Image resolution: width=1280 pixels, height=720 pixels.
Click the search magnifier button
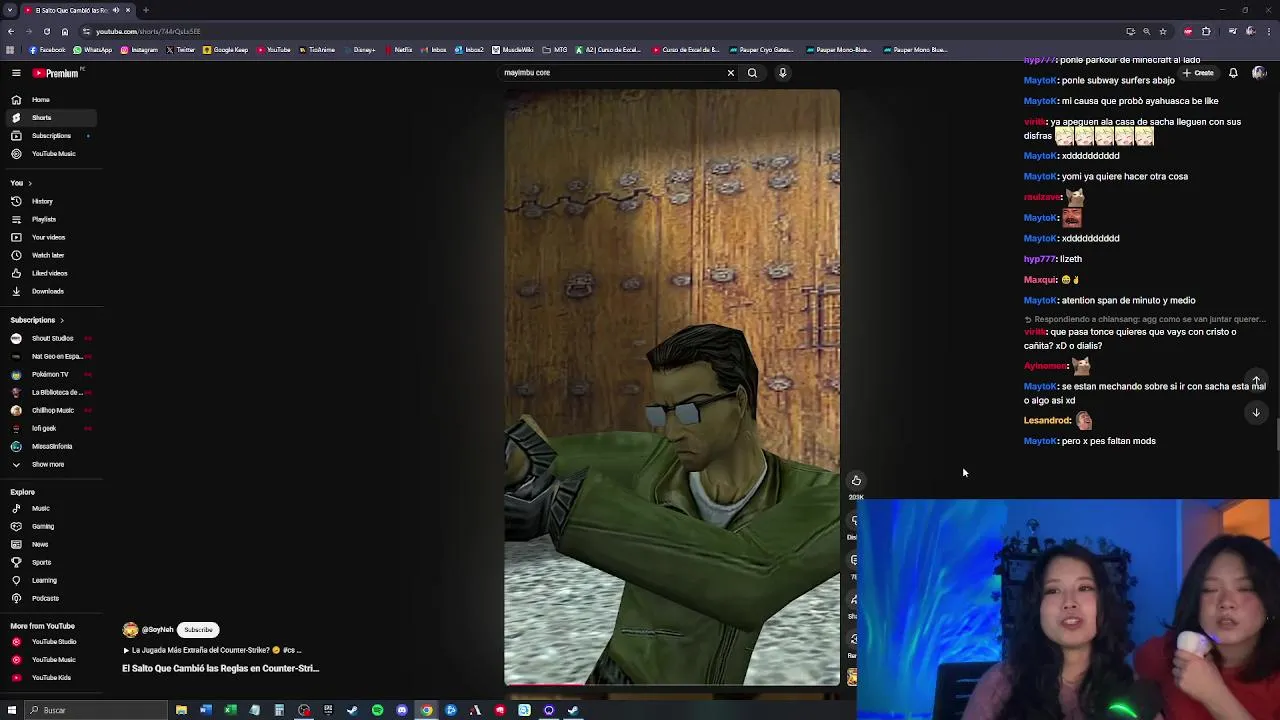[x=752, y=73]
